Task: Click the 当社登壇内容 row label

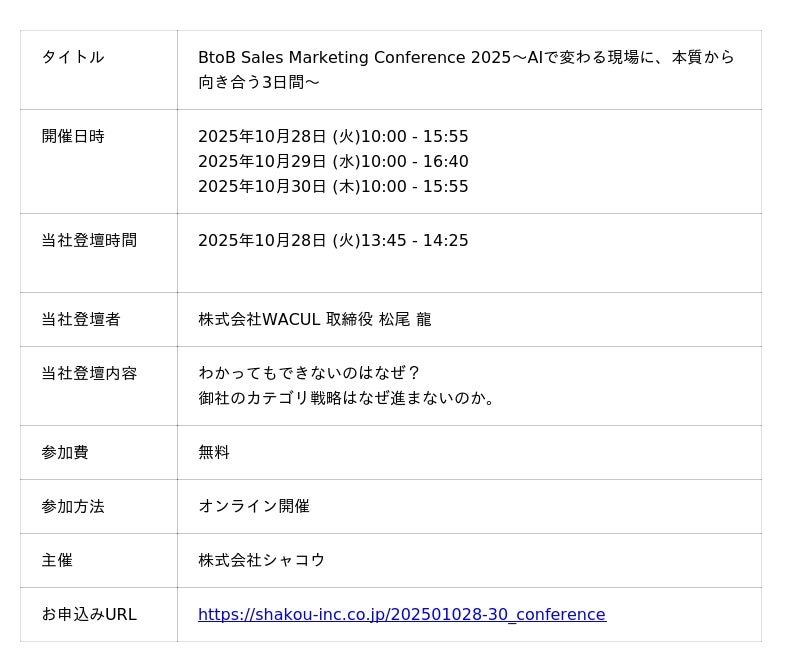Action: click(x=89, y=373)
